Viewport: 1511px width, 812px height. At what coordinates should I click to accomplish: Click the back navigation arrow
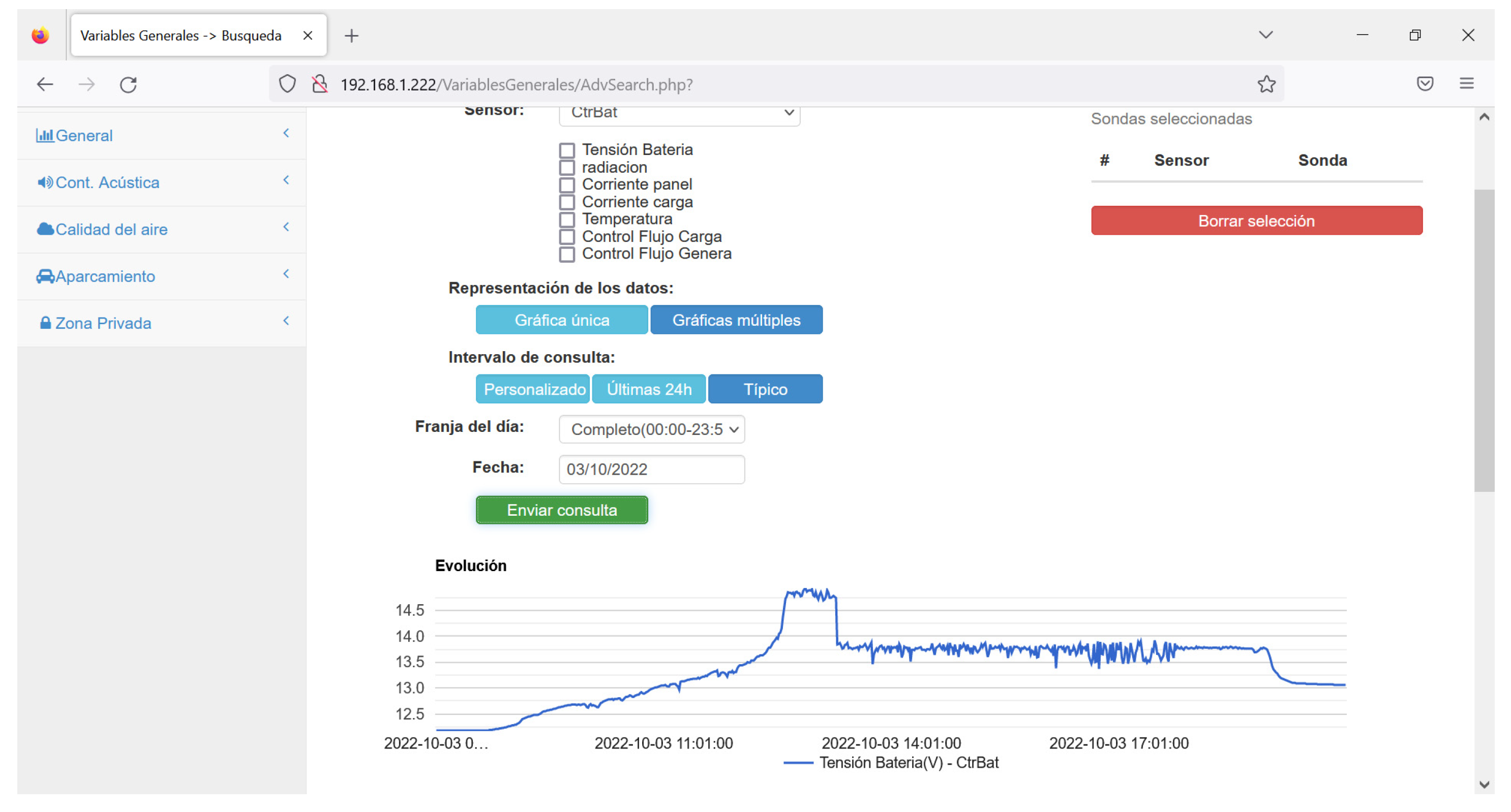click(45, 85)
